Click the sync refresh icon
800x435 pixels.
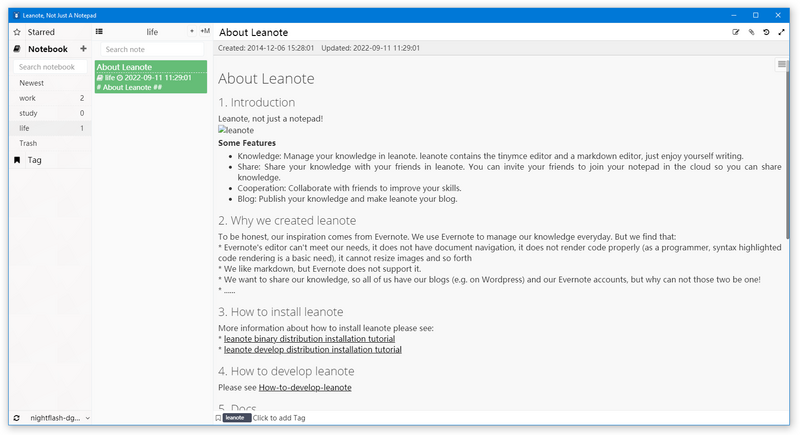click(16, 418)
